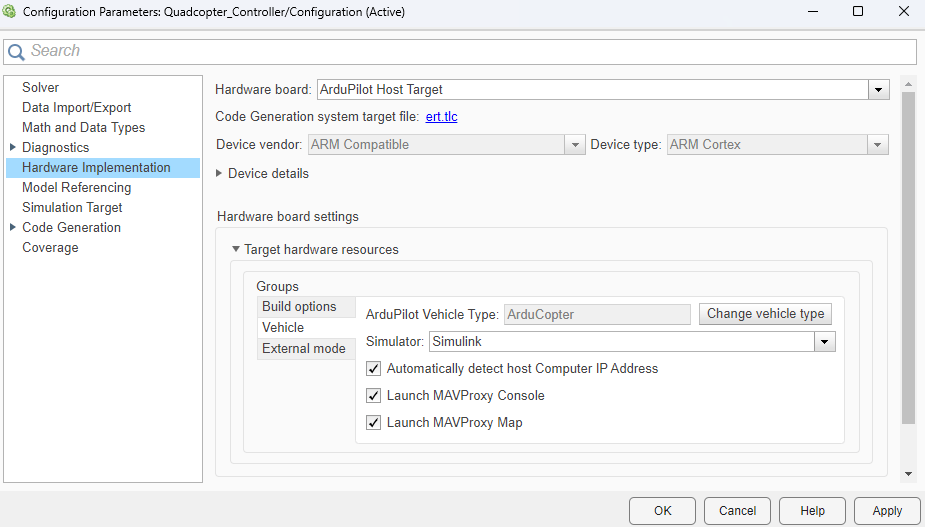
Task: Open Data Import/Export settings
Action: tap(77, 107)
